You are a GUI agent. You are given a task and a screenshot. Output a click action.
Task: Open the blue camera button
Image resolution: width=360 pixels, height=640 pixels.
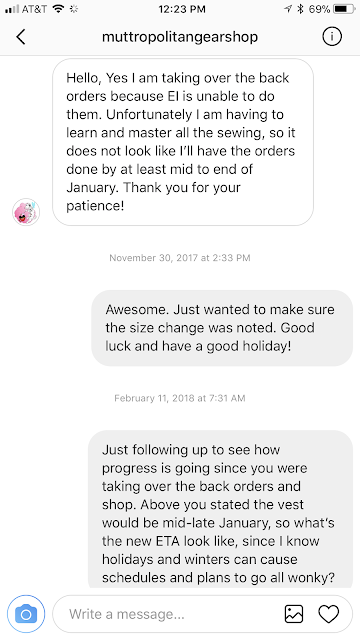(26, 614)
